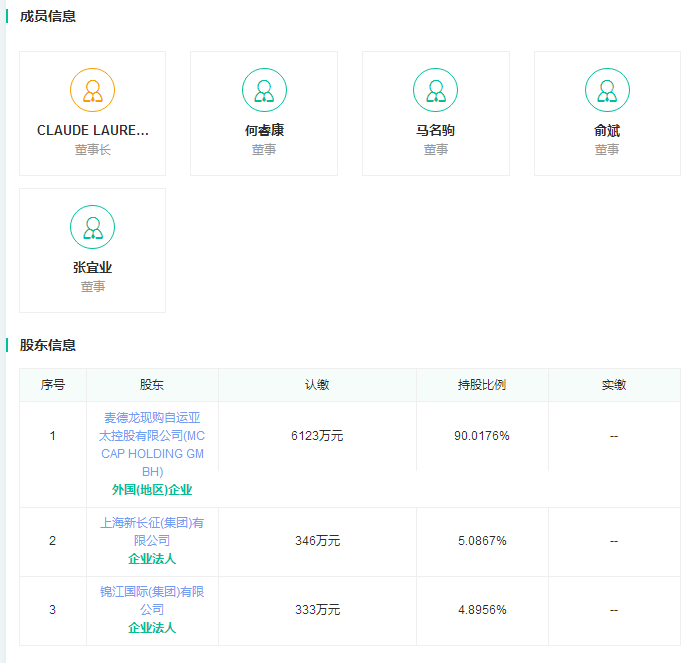Open the CLAUDE LAURE... member name
The height and width of the screenshot is (663, 693).
[92, 130]
